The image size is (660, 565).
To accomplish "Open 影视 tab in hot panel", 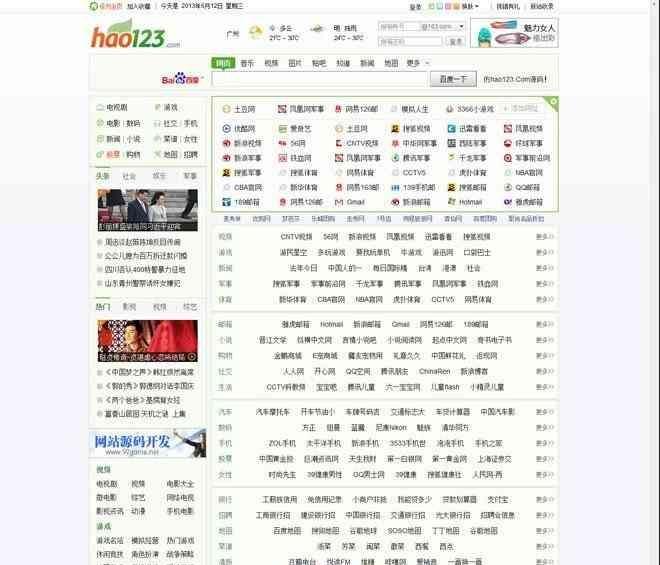I will (x=129, y=307).
